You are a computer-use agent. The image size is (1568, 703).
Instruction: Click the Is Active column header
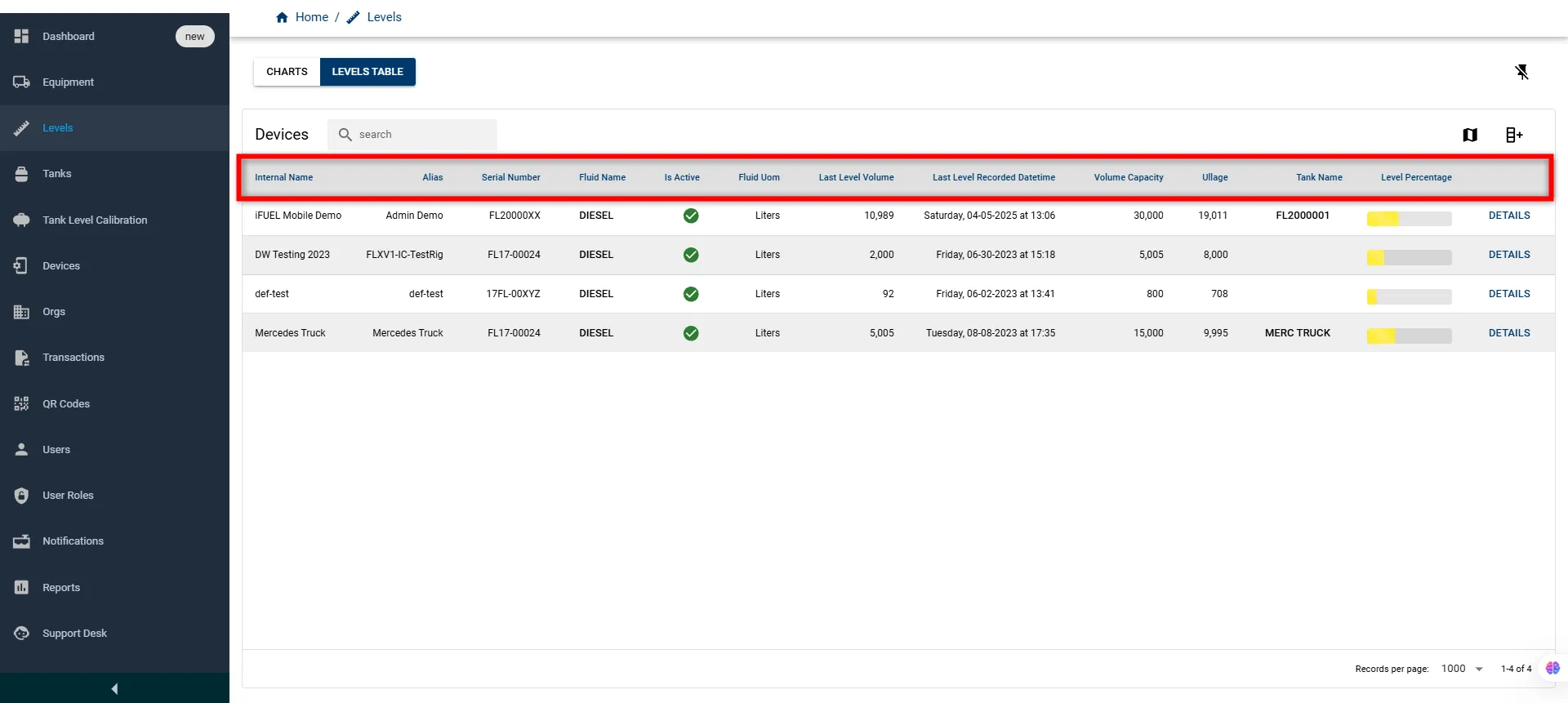coord(682,177)
